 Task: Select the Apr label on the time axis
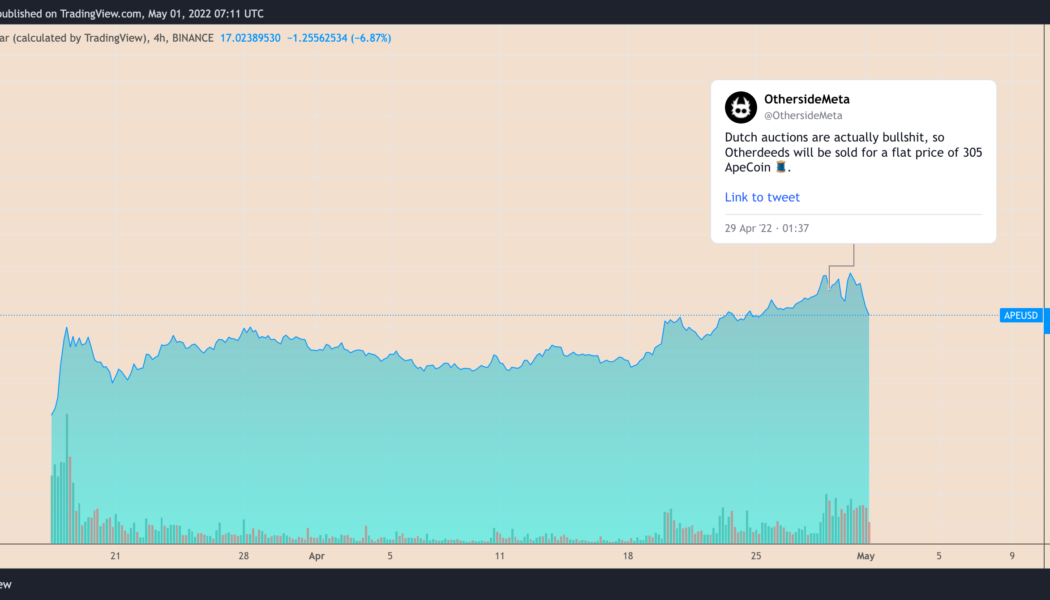[x=316, y=555]
